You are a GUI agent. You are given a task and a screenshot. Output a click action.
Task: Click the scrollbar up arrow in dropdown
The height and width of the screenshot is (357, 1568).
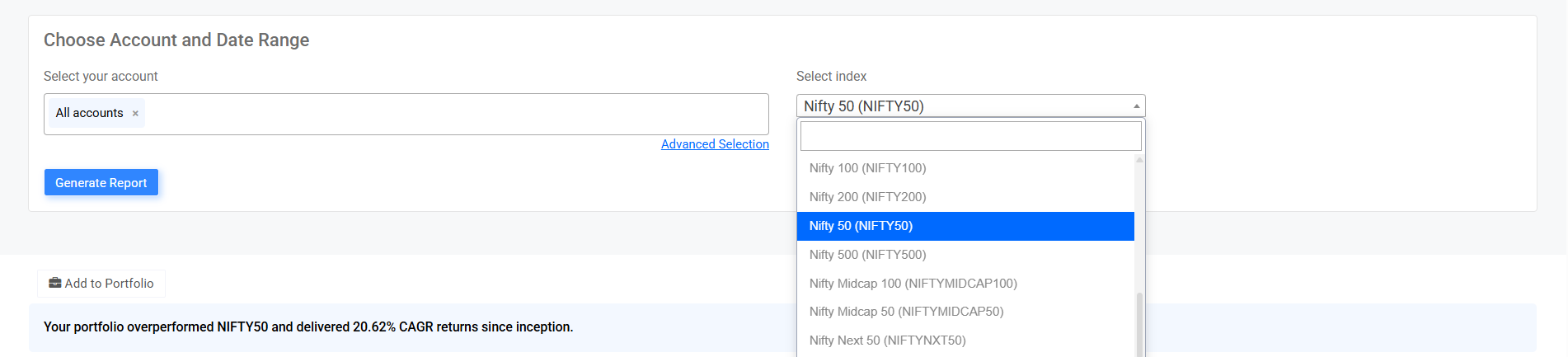[1139, 159]
